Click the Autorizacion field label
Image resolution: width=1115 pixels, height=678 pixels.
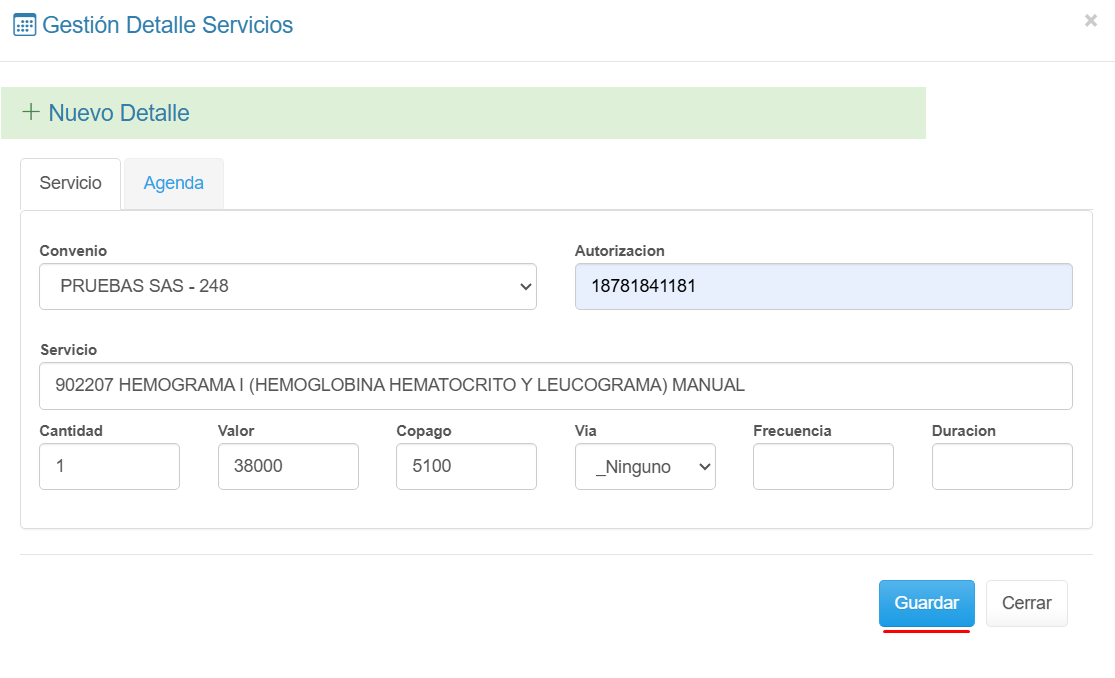(x=619, y=251)
